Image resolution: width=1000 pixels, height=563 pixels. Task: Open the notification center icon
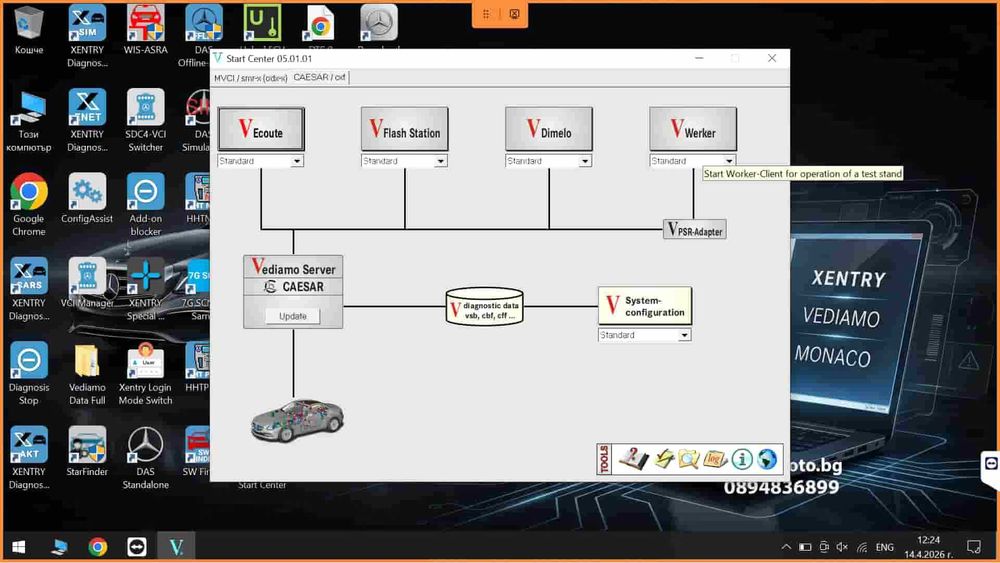974,547
